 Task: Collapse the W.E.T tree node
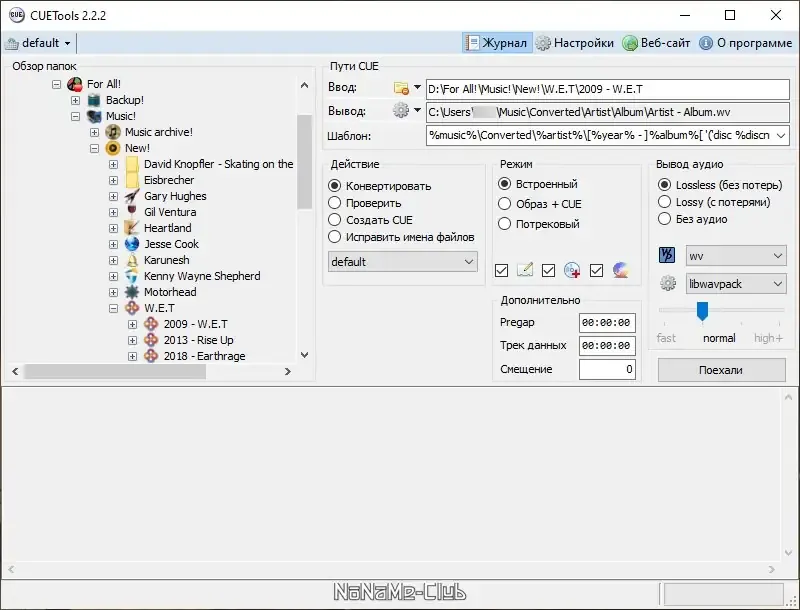[x=113, y=308]
